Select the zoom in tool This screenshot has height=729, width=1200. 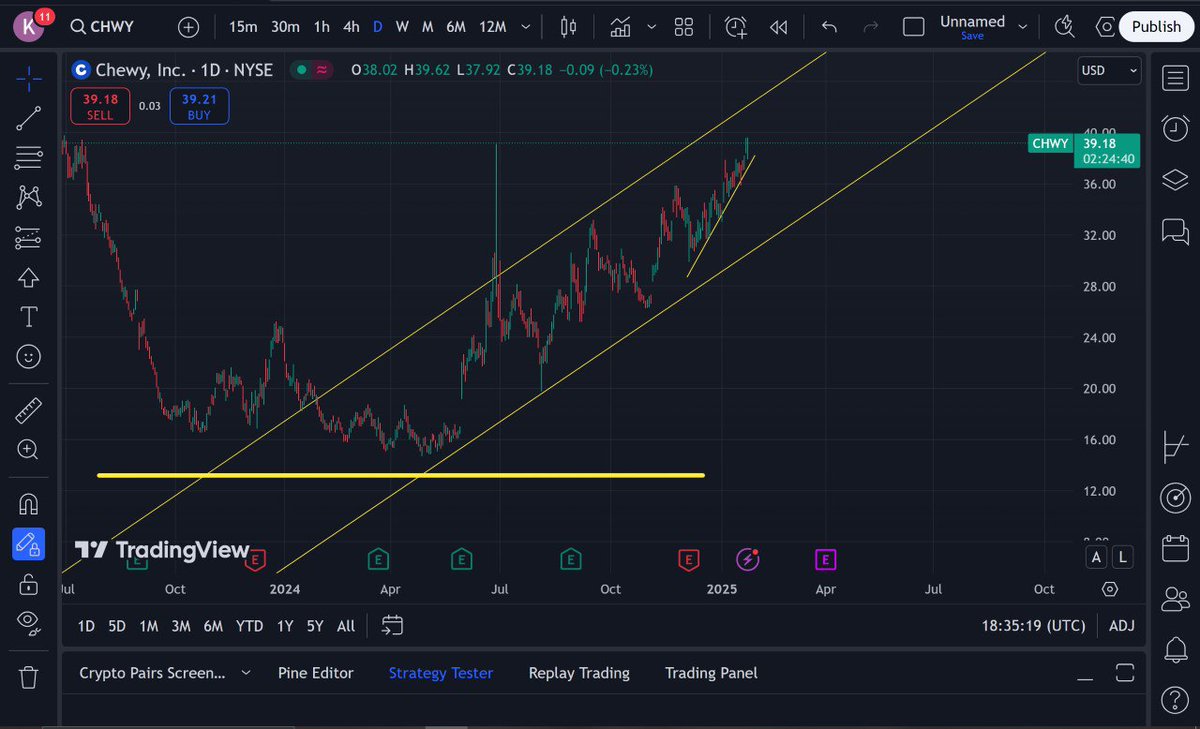[29, 450]
